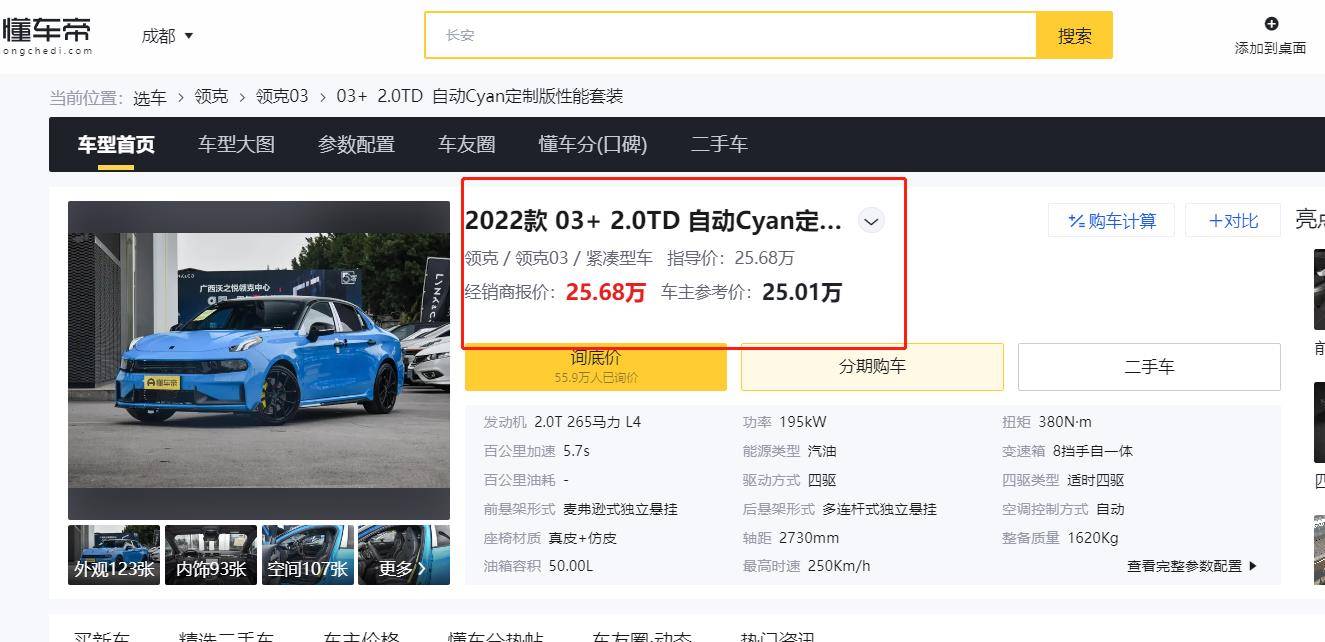Click the 购车计算 button
1325x642 pixels.
click(1112, 221)
